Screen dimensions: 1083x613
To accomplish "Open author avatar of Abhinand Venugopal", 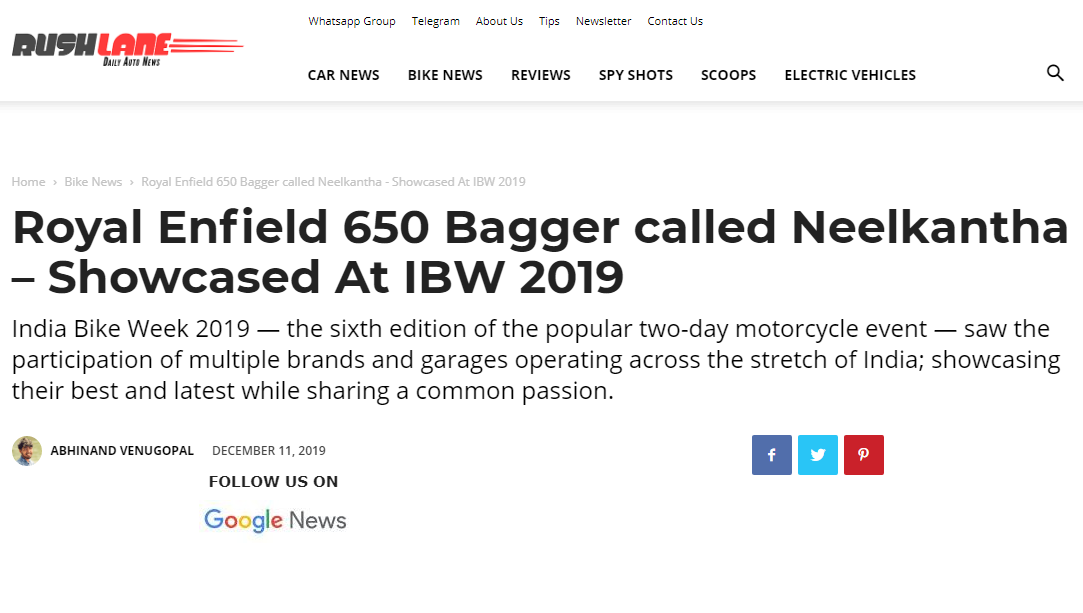I will point(27,451).
